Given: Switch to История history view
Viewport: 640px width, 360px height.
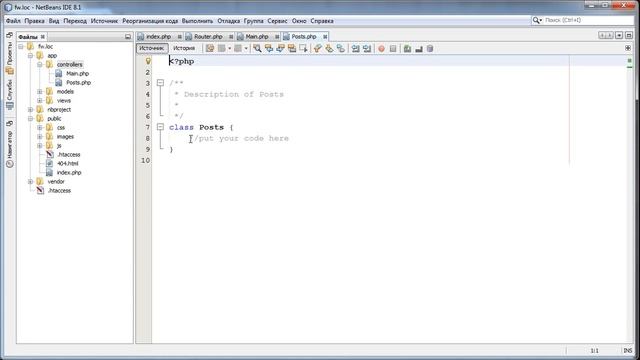Looking at the screenshot, I should click(x=184, y=48).
